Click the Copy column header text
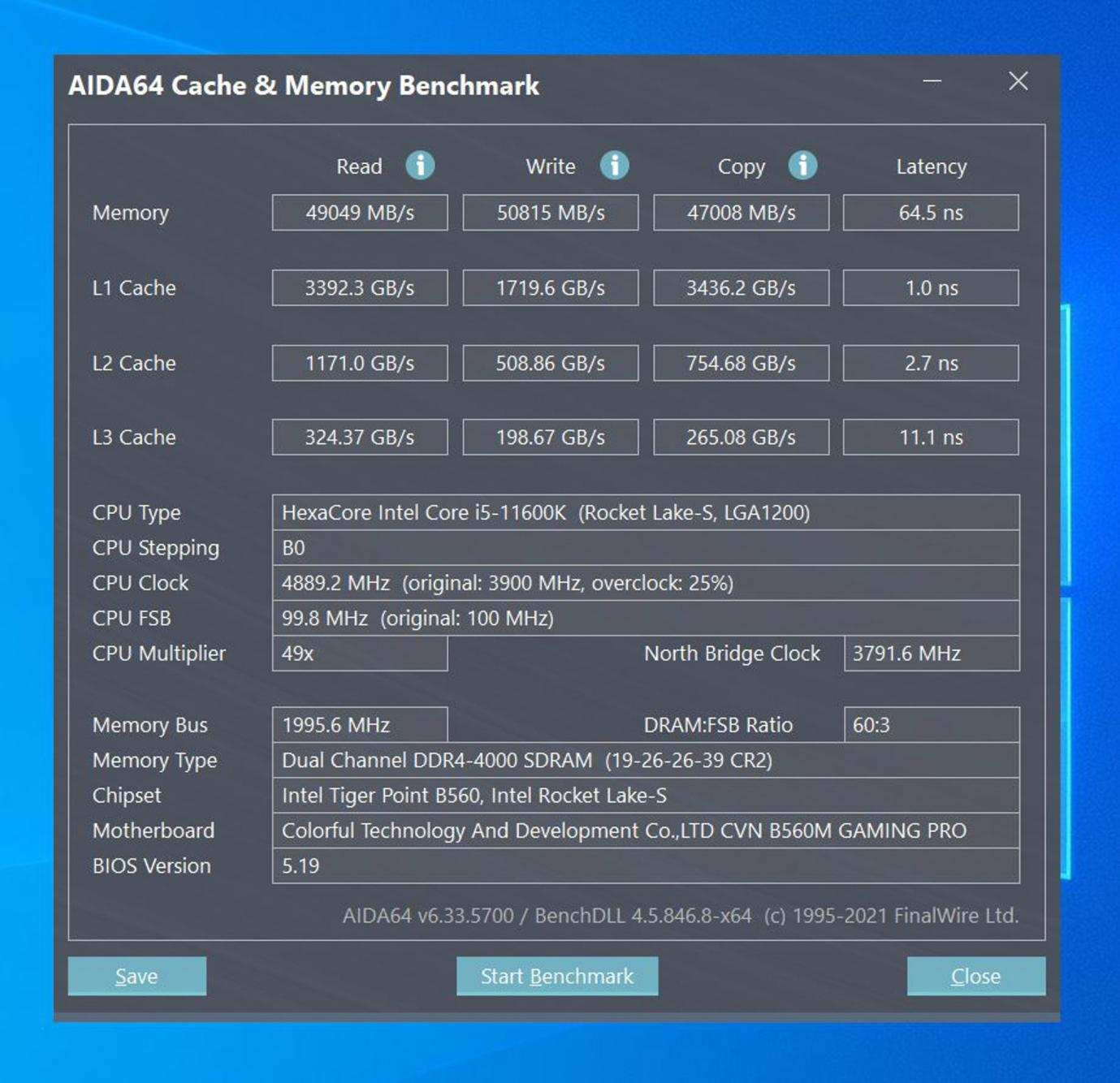The width and height of the screenshot is (1120, 1083). 742,167
